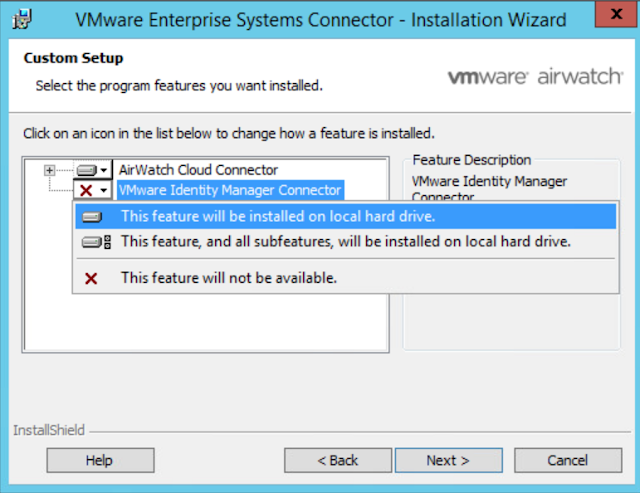Click hard drive with subfeatures icon in menu
Image resolution: width=640 pixels, height=493 pixels.
coord(96,242)
